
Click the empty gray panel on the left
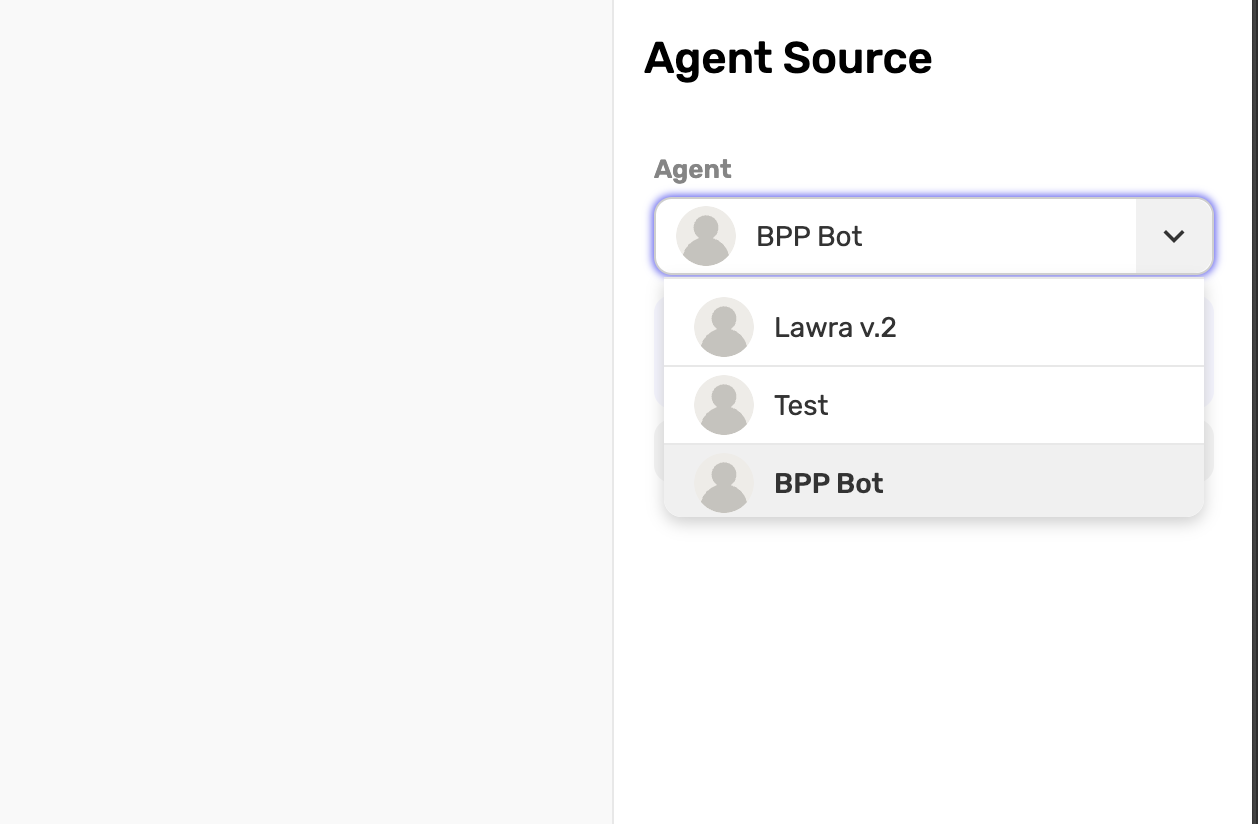(306, 412)
